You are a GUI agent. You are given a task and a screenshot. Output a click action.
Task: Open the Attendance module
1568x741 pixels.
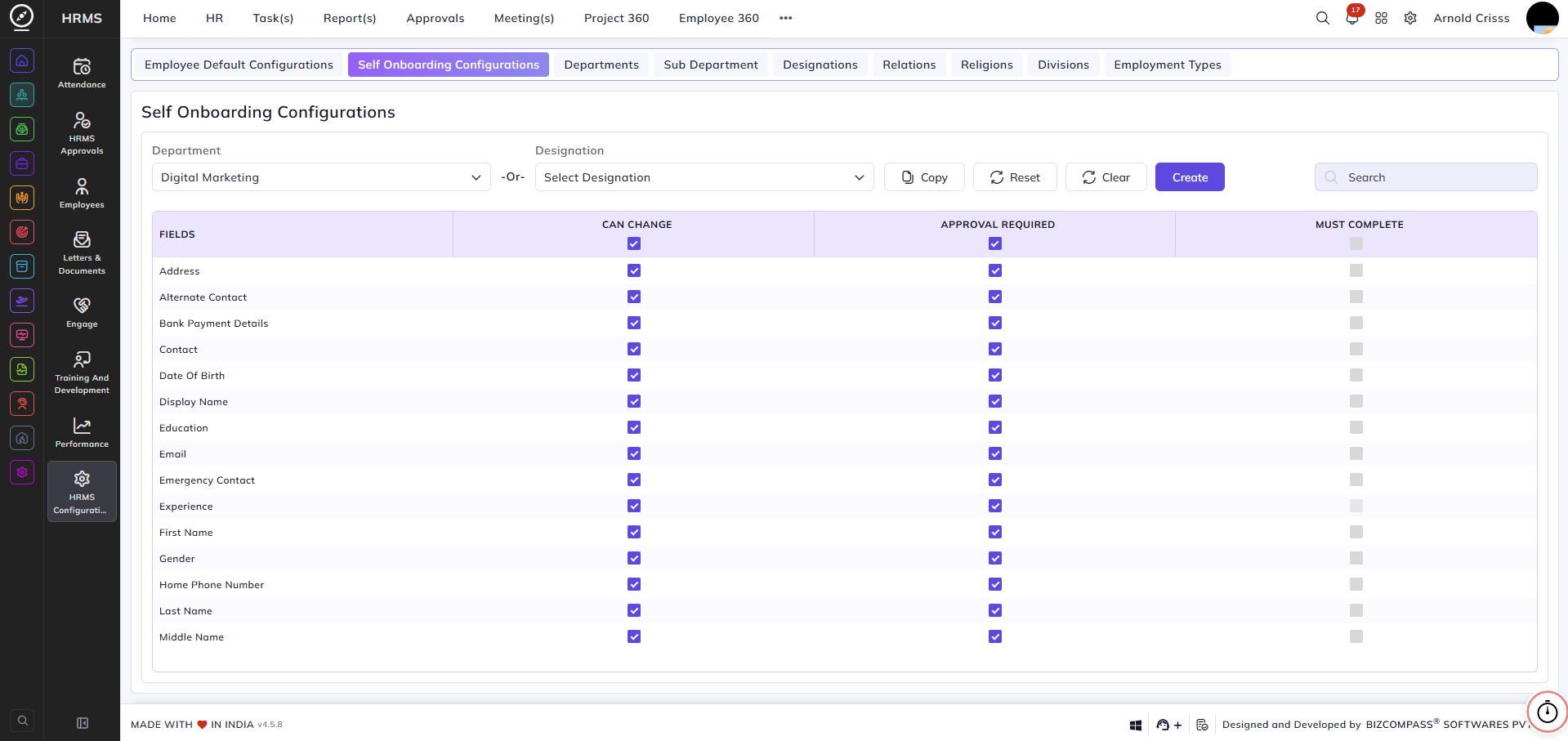[82, 73]
